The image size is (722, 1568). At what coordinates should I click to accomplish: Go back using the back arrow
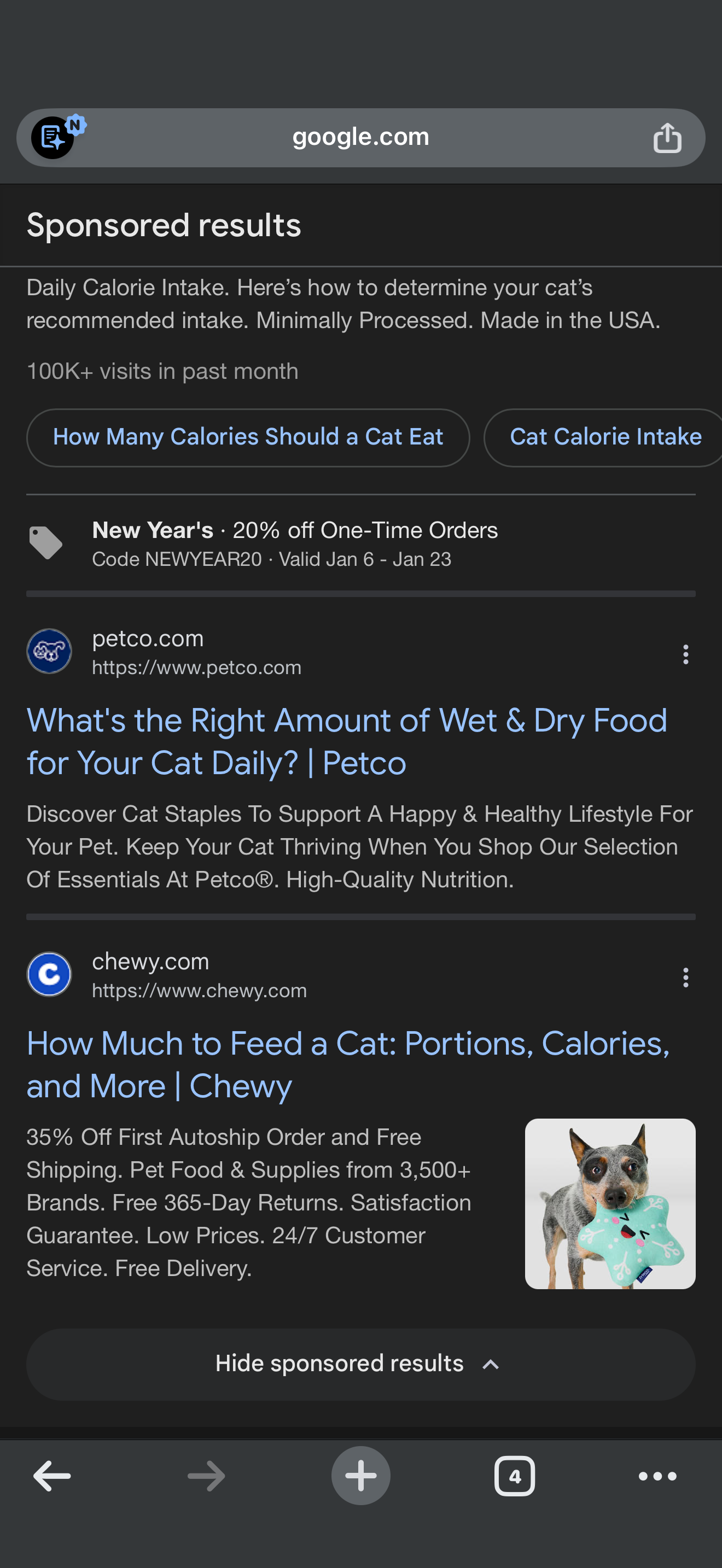[x=53, y=1476]
